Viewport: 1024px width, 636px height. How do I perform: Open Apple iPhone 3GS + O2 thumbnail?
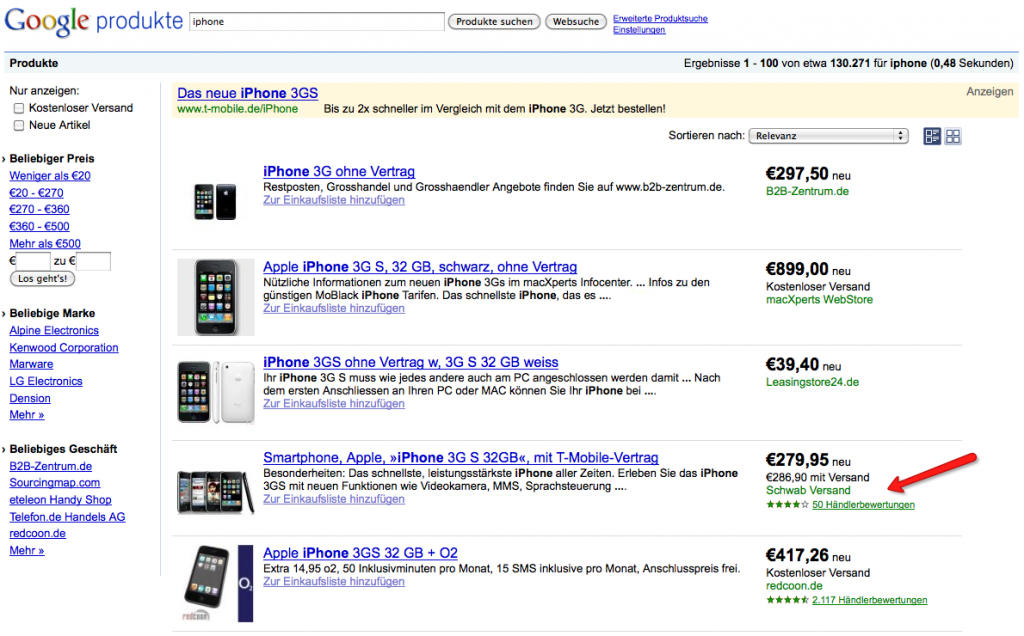[216, 583]
